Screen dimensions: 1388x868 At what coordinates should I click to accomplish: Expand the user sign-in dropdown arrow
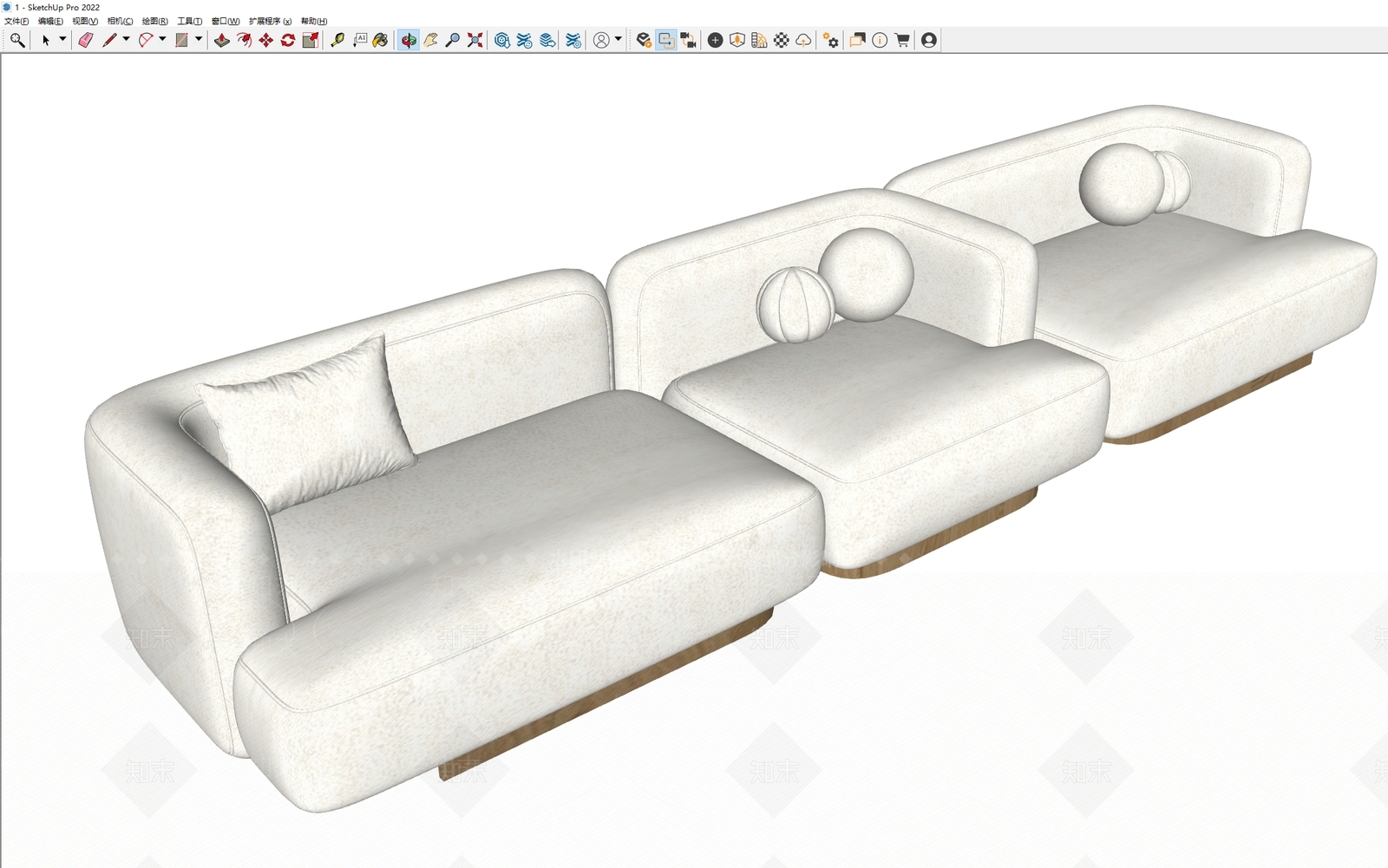coord(618,39)
